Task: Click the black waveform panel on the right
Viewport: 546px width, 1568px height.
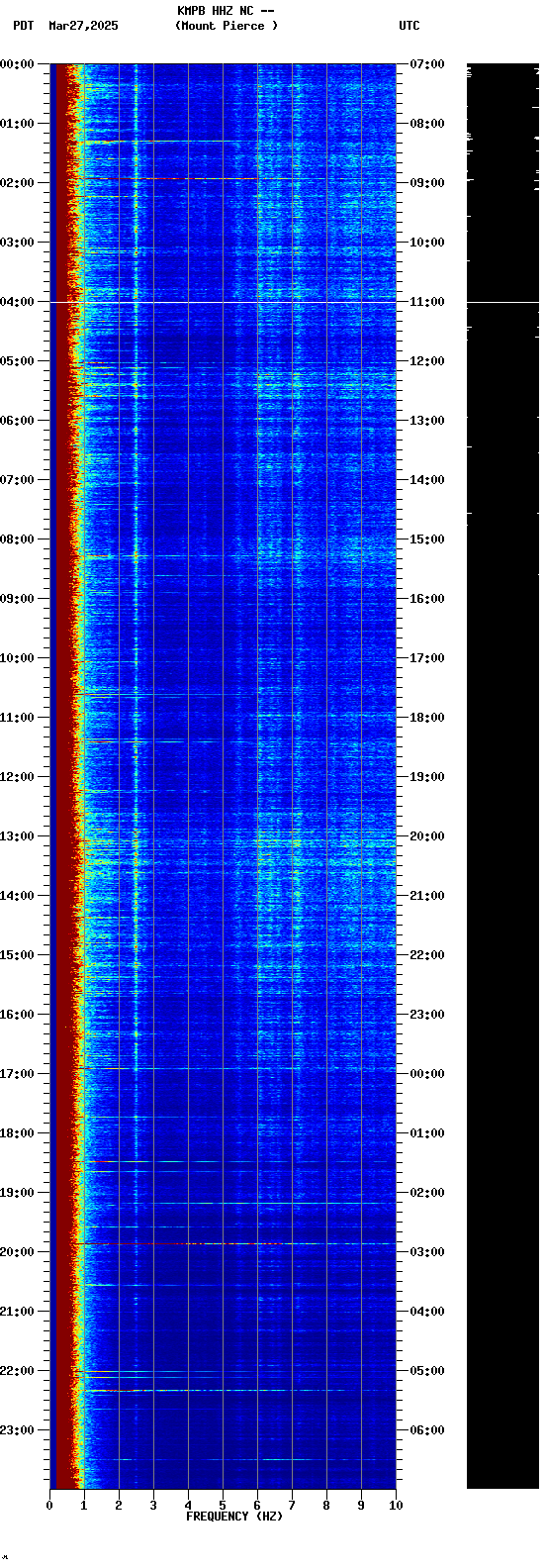Action: (x=502, y=775)
